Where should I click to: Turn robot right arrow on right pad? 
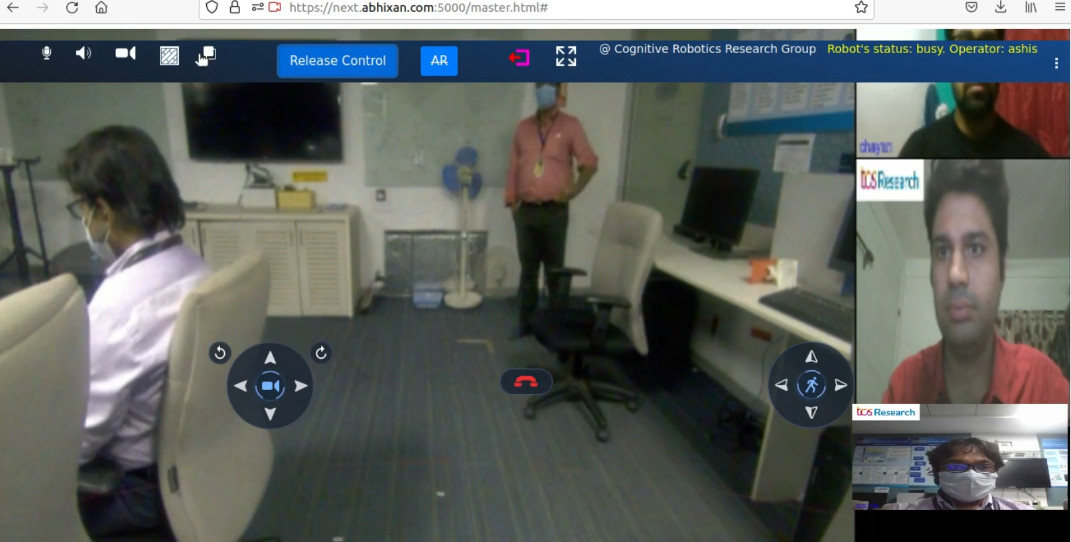tap(841, 385)
